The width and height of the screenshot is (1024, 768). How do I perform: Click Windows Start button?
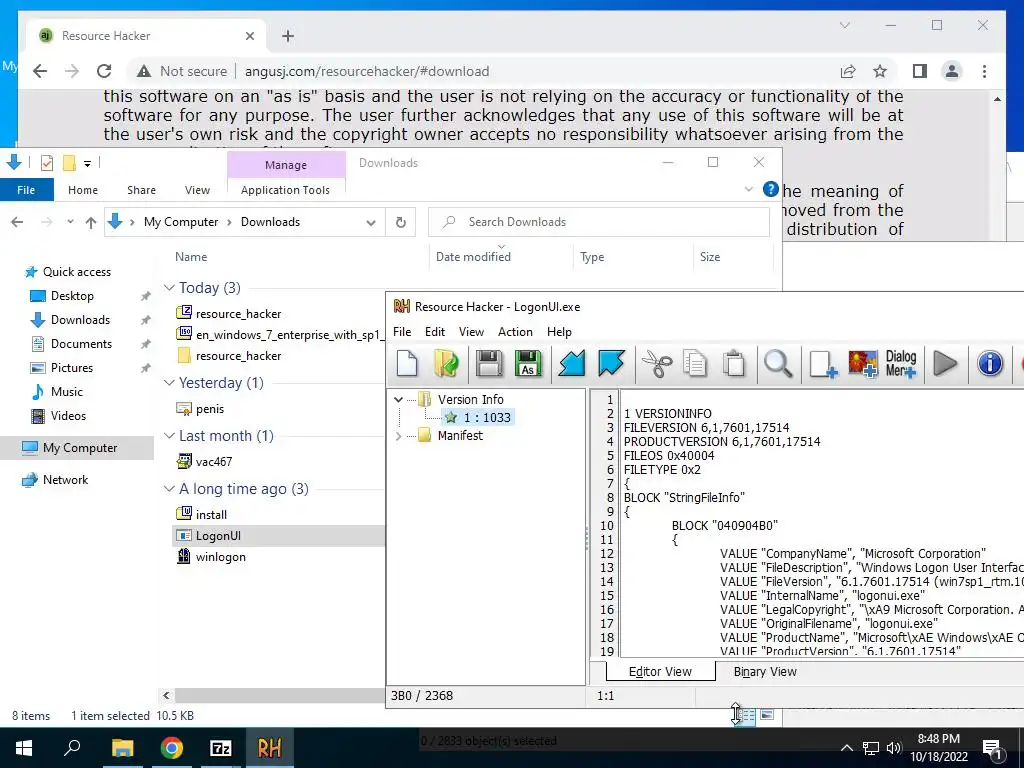click(x=24, y=748)
